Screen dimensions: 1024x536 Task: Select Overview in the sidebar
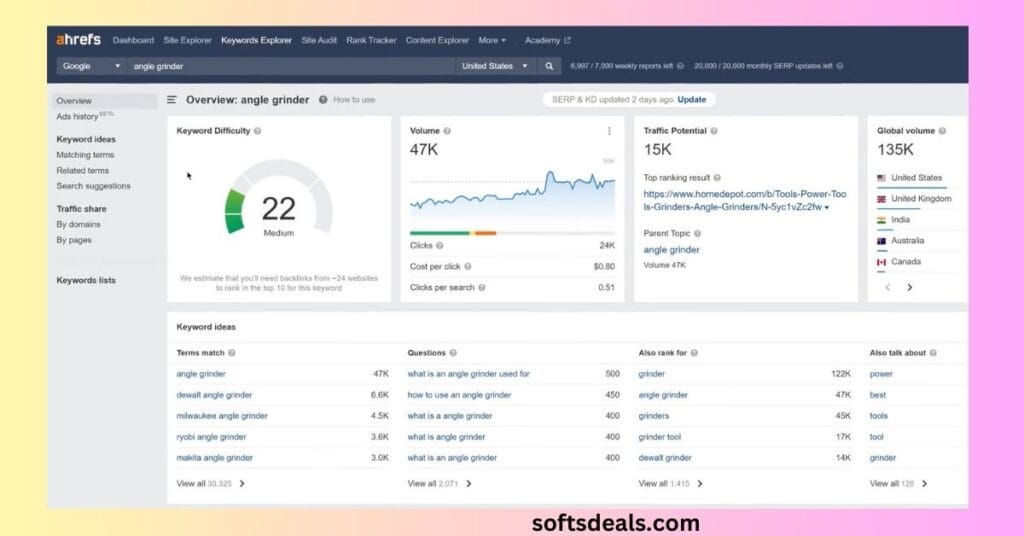coord(104,101)
